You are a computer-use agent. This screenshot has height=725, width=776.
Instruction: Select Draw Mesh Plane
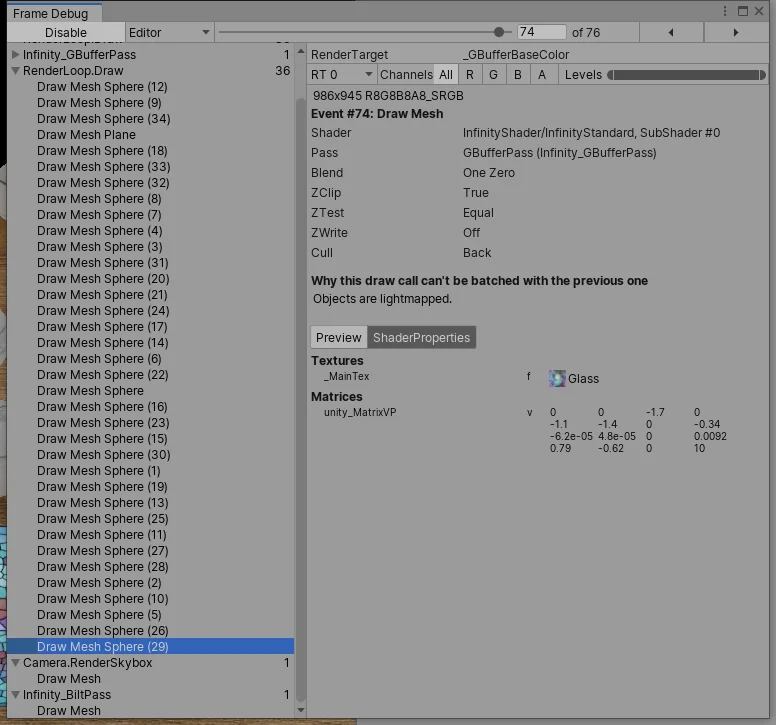151,135
